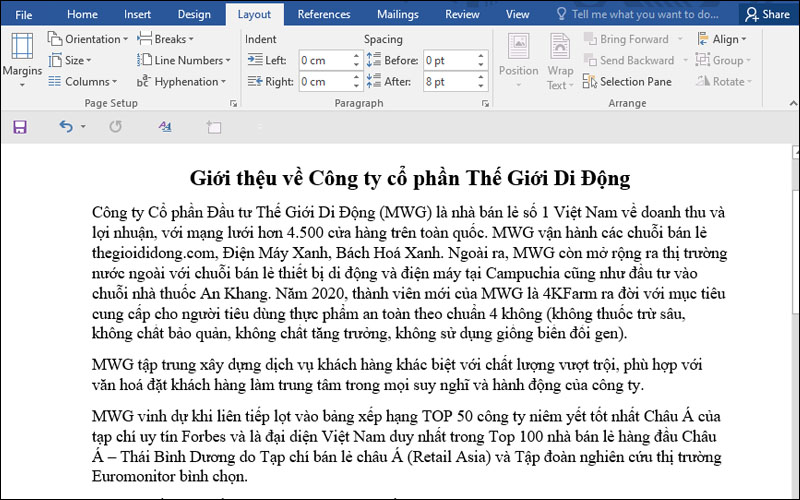The height and width of the screenshot is (500, 800).
Task: Click Bring Forward
Action: tap(627, 39)
